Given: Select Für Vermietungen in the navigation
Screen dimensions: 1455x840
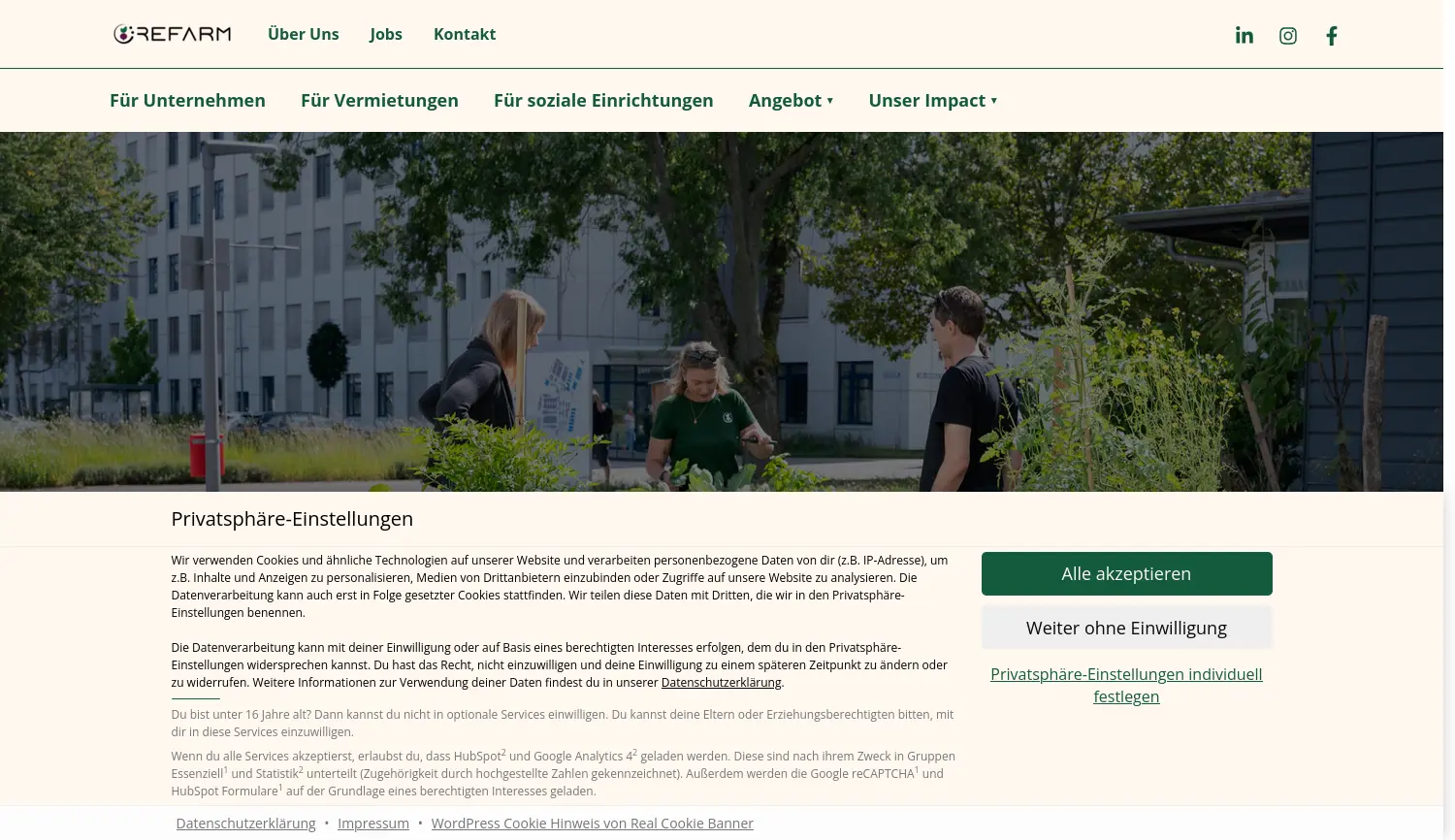Looking at the screenshot, I should pos(379,100).
